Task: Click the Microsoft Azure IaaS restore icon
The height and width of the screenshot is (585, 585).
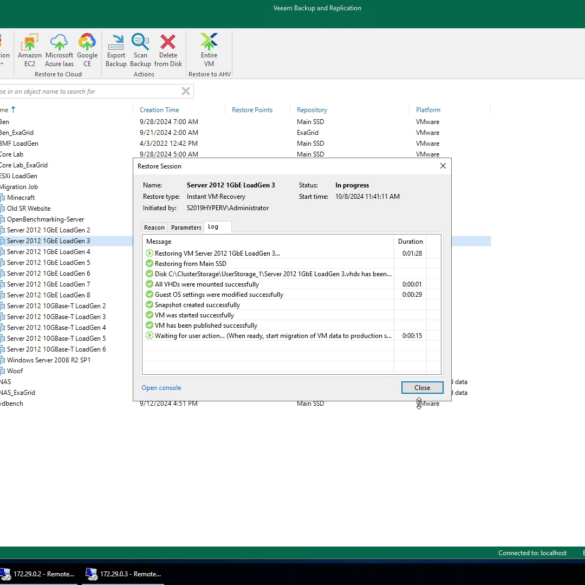Action: pyautogui.click(x=59, y=50)
